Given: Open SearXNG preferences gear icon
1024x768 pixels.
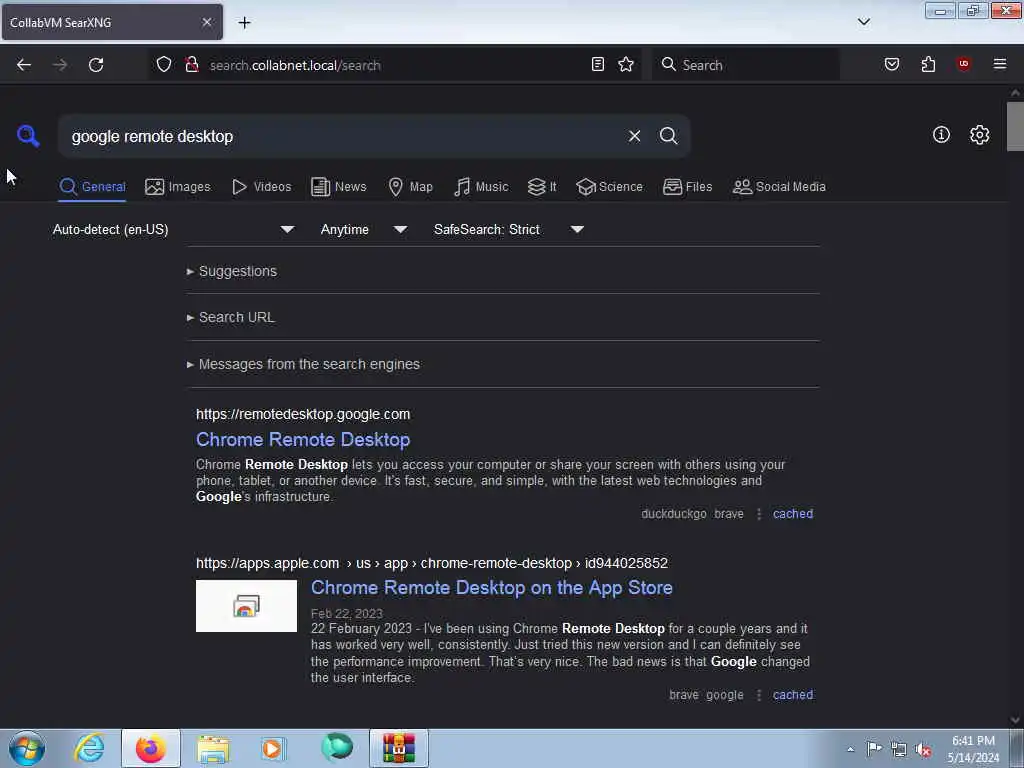Looking at the screenshot, I should (979, 135).
